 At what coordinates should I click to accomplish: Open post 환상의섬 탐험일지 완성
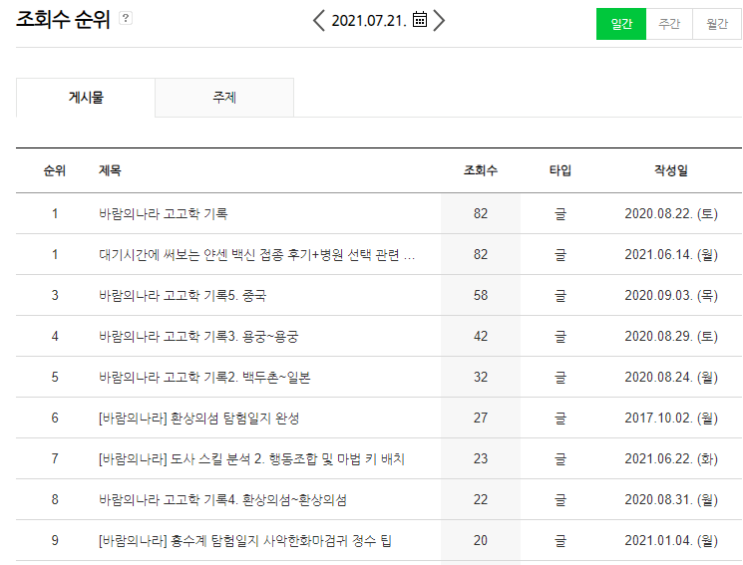pos(199,418)
